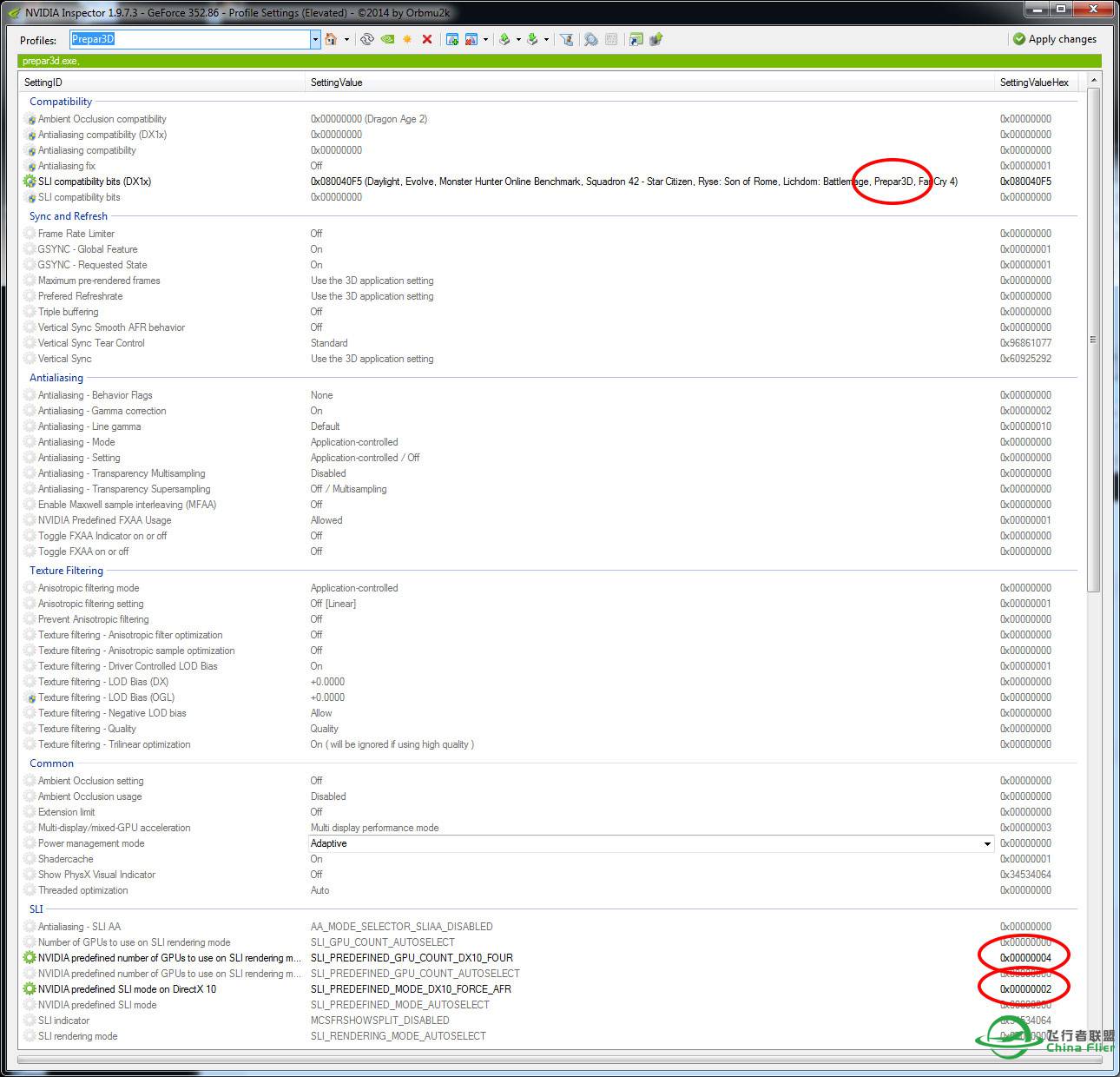Sort by the SettingValue column header
Image resolution: width=1120 pixels, height=1077 pixels.
pos(650,83)
